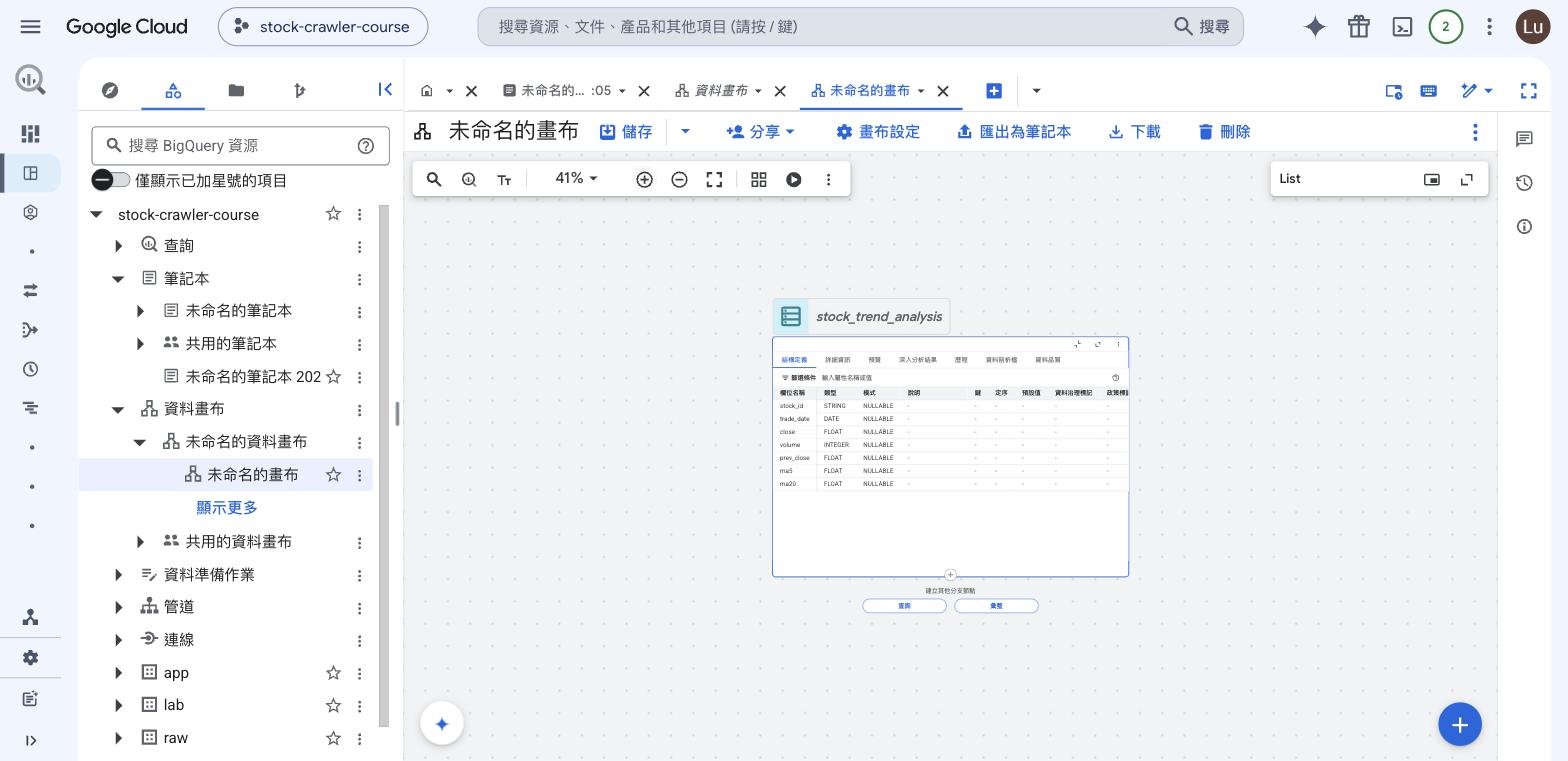Image resolution: width=1568 pixels, height=761 pixels.
Task: Collapse the explorer panel
Action: click(x=385, y=90)
